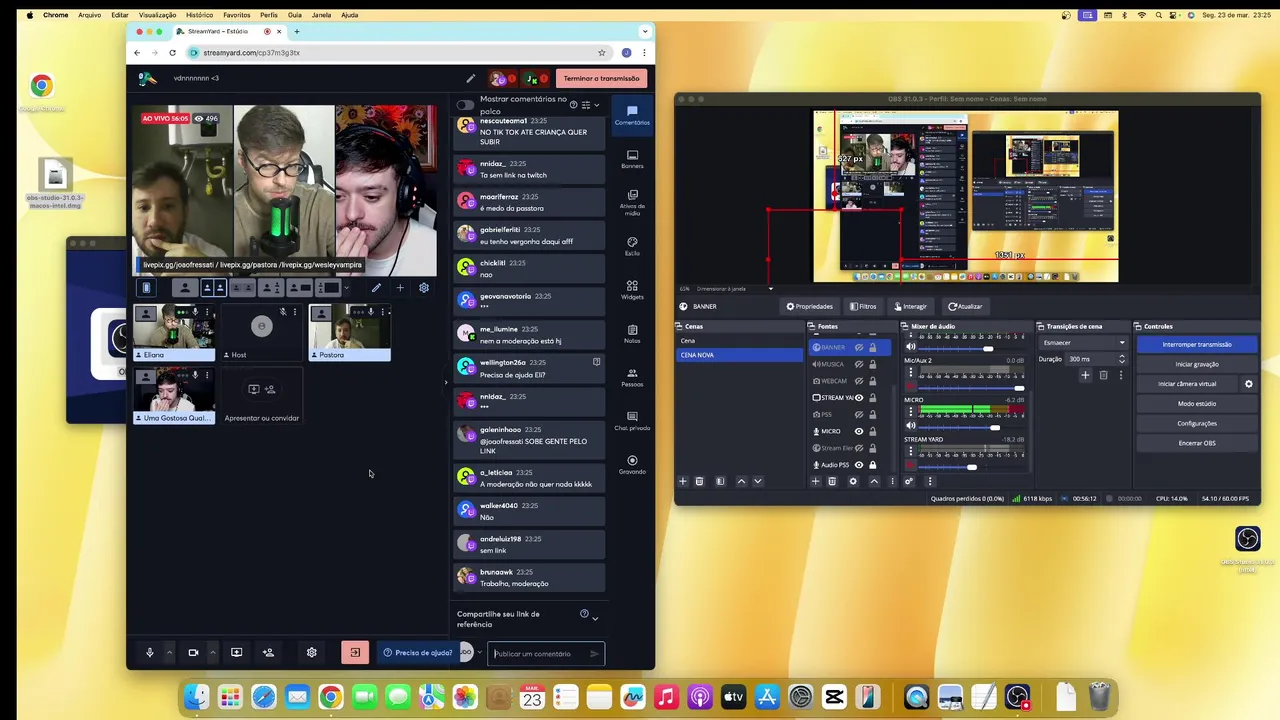Hide the Audio PS5 source via eye icon
Viewport: 1280px width, 720px height.
pos(858,465)
